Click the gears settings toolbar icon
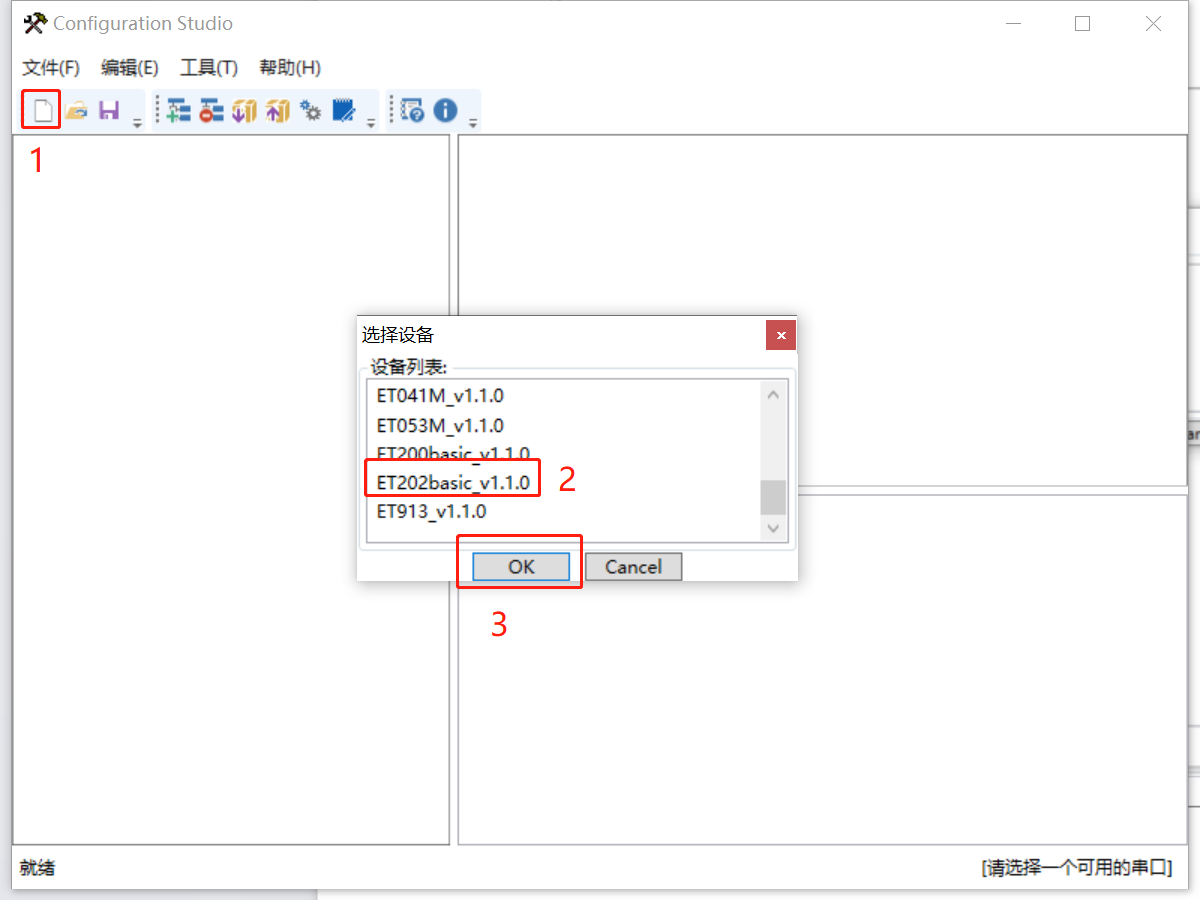The image size is (1200, 900). pos(311,111)
